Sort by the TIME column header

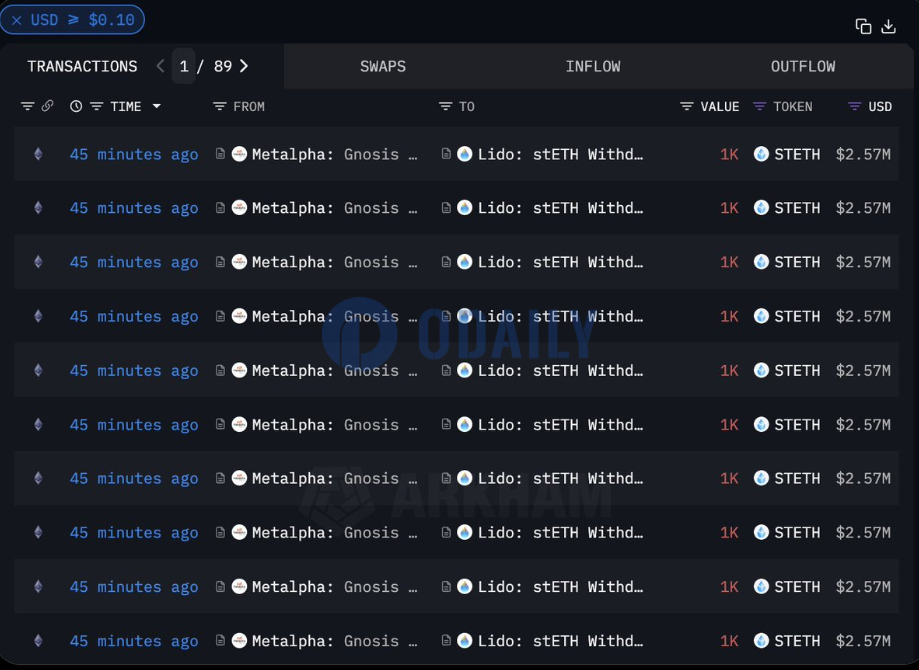[x=126, y=107]
